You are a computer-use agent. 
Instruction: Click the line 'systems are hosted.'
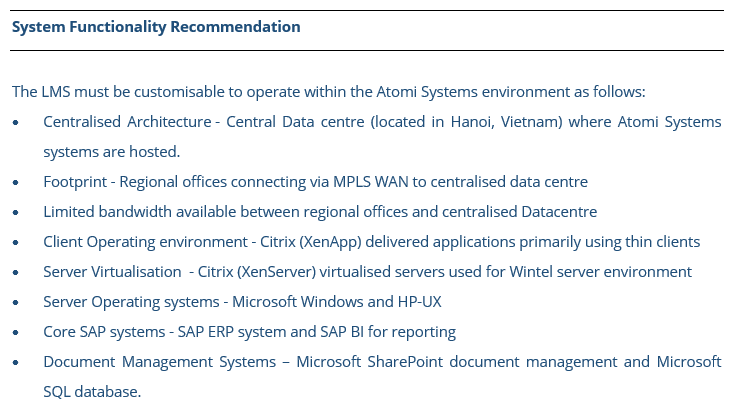(112, 152)
